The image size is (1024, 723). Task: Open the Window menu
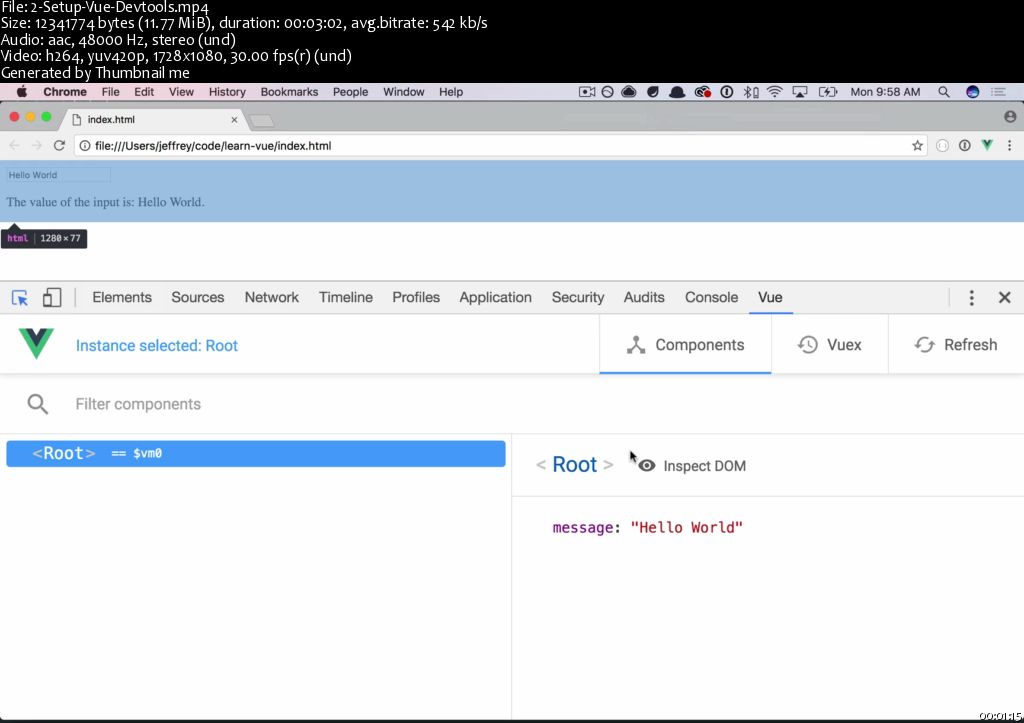click(403, 92)
